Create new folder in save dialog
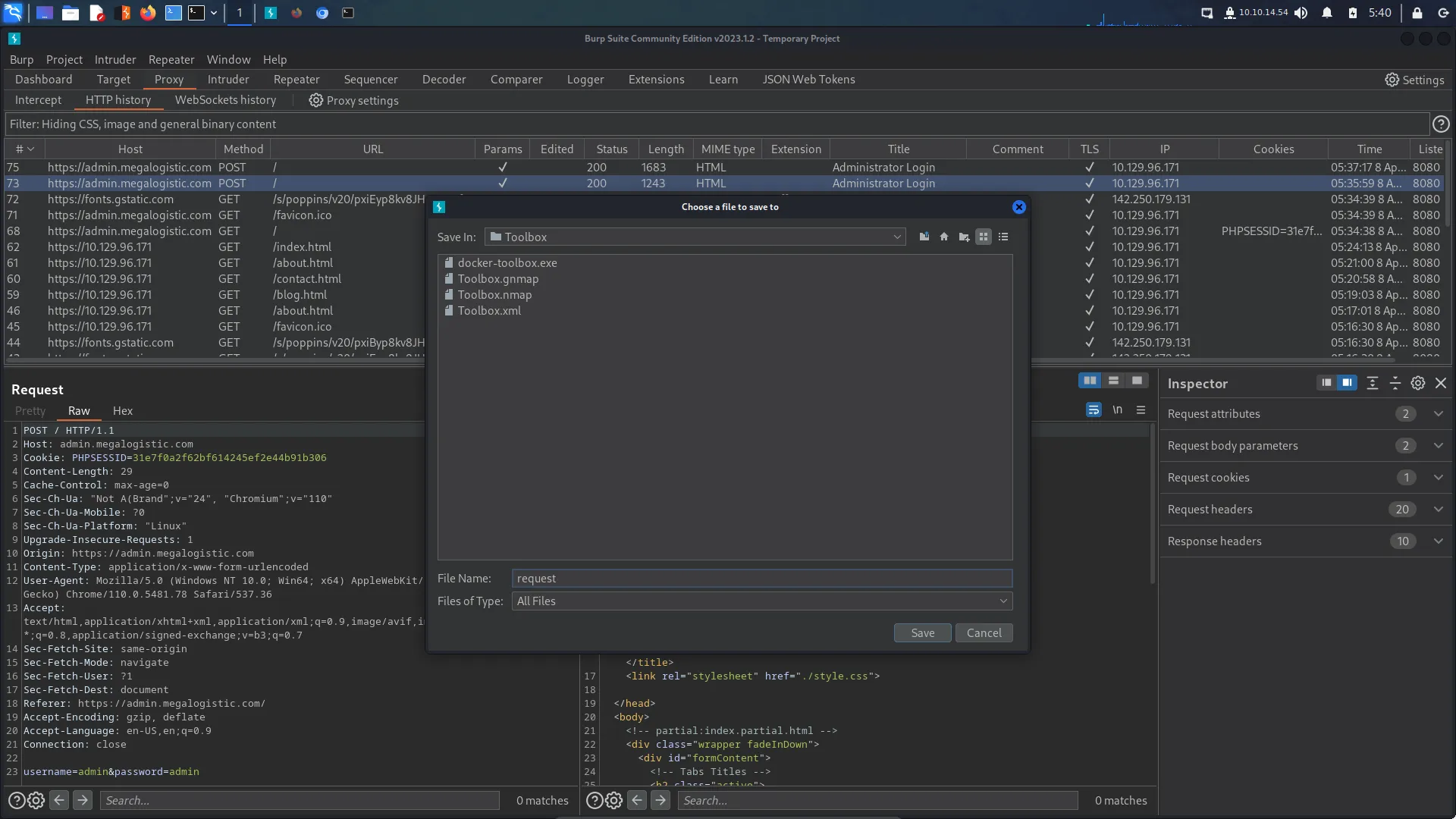Image resolution: width=1456 pixels, height=819 pixels. tap(964, 237)
